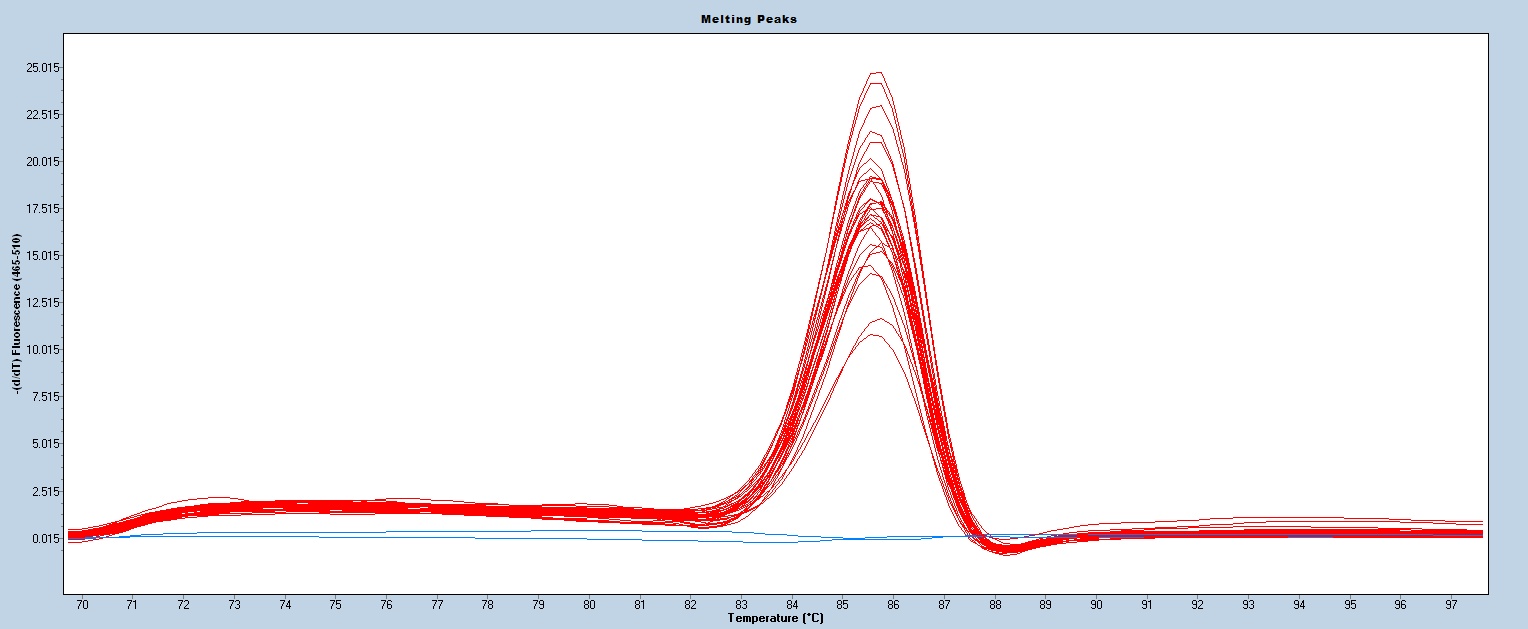Click the red curve bundle near 73°C
This screenshot has height=629, width=1528.
coord(234,508)
